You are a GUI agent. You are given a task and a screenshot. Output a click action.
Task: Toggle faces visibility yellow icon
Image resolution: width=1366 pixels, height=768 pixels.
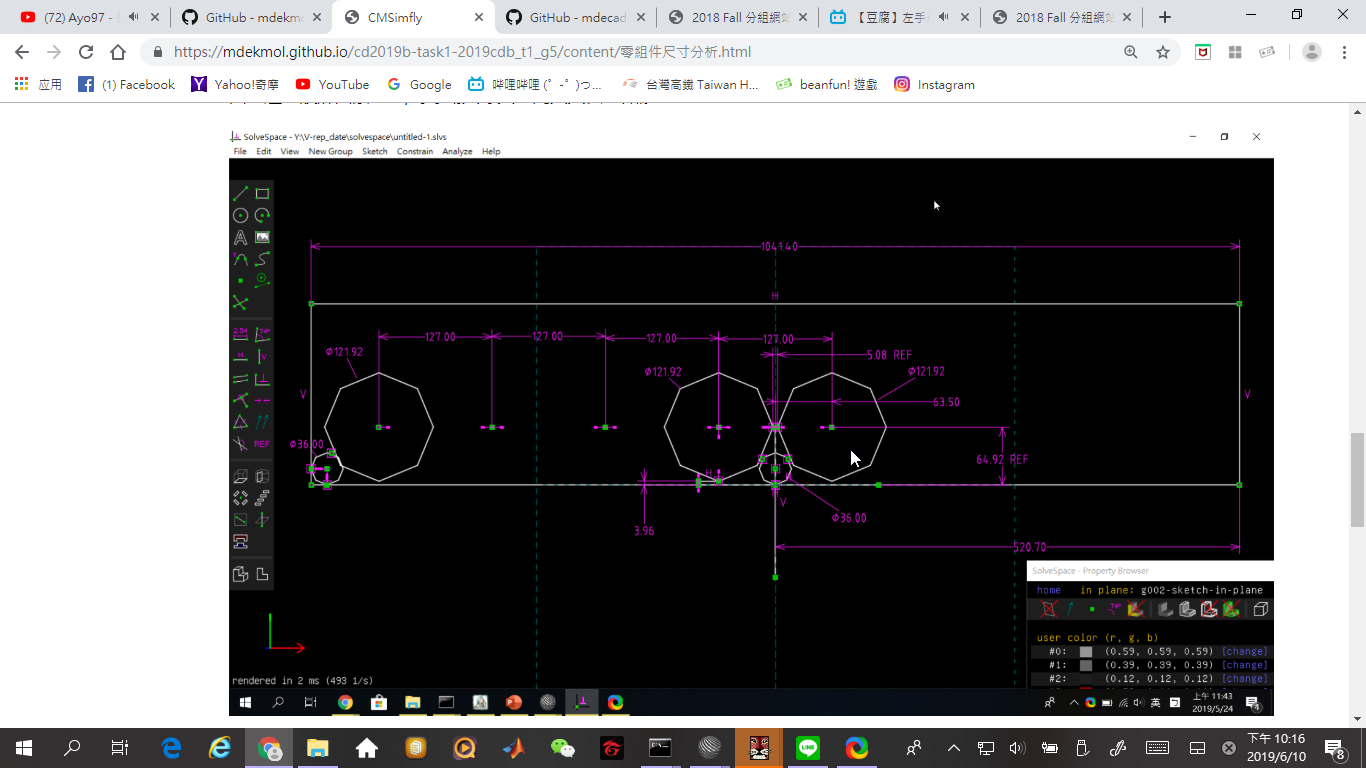click(1136, 609)
